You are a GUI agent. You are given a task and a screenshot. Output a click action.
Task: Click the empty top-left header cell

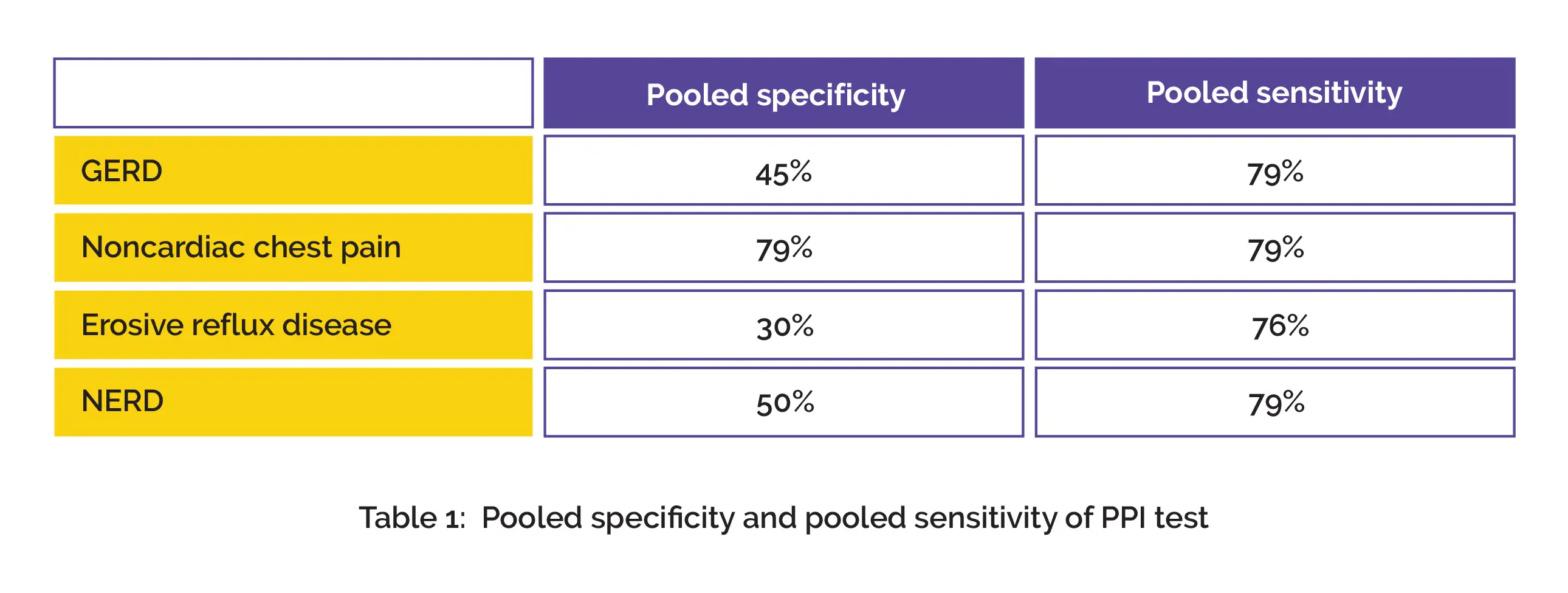click(294, 92)
